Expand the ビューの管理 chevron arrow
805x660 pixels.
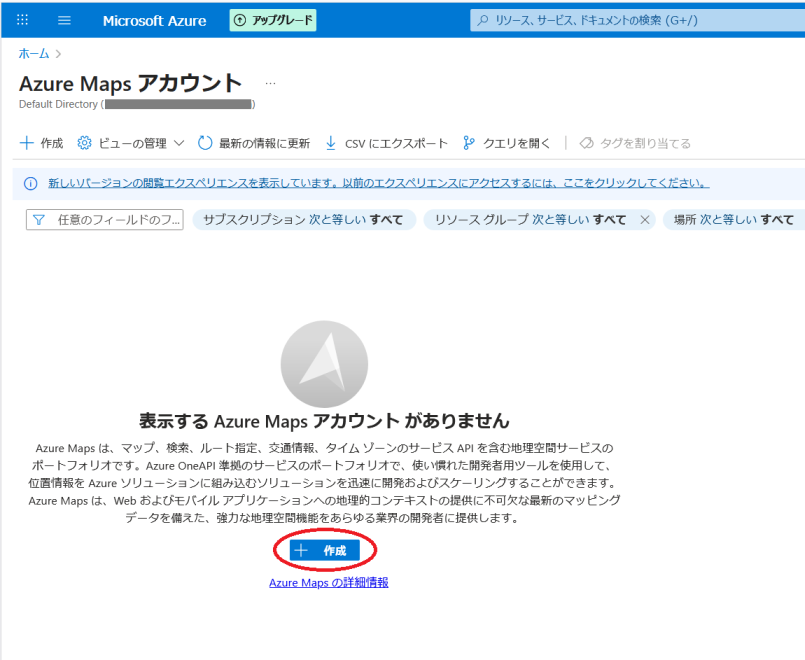(x=179, y=143)
